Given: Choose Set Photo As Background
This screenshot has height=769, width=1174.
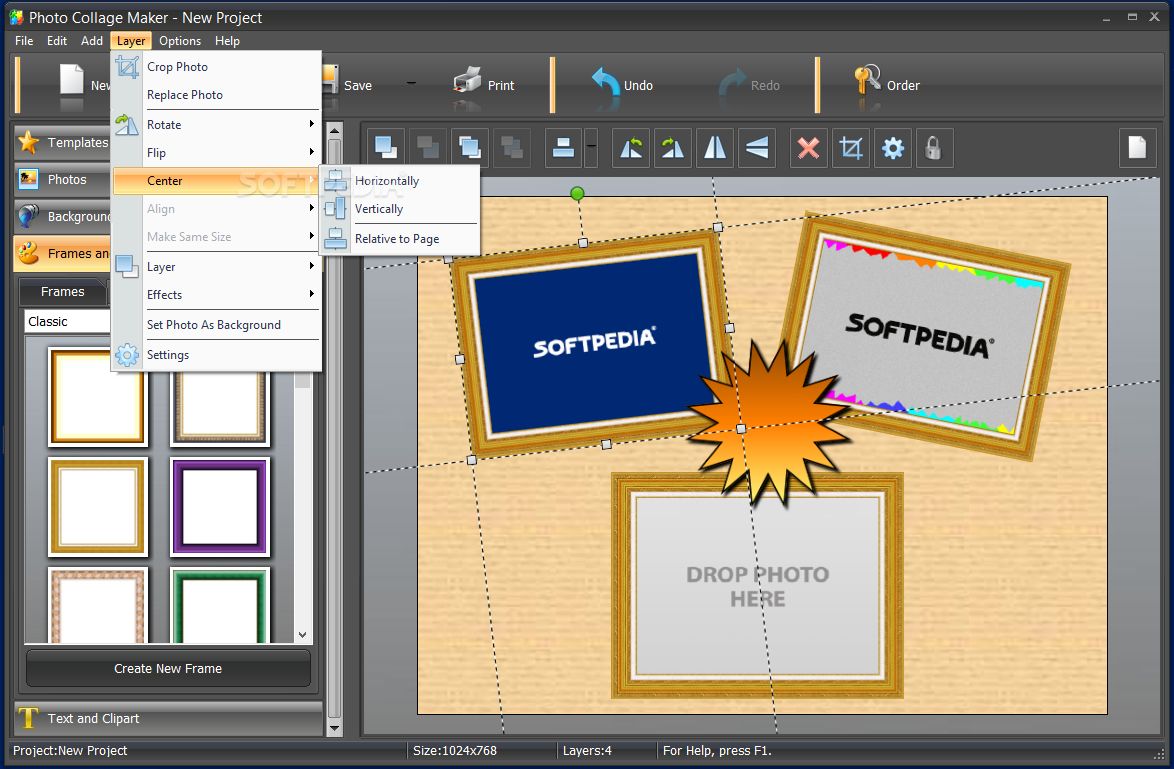Looking at the screenshot, I should [216, 324].
